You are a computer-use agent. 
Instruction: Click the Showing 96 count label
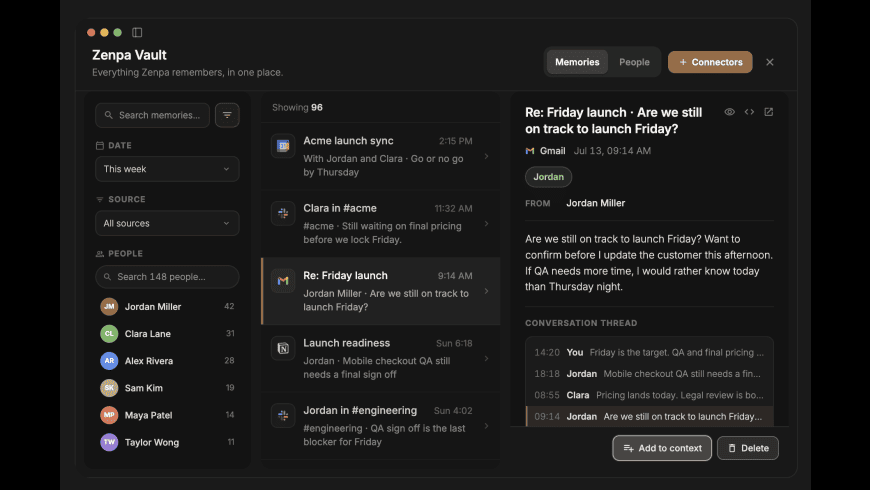pyautogui.click(x=297, y=108)
